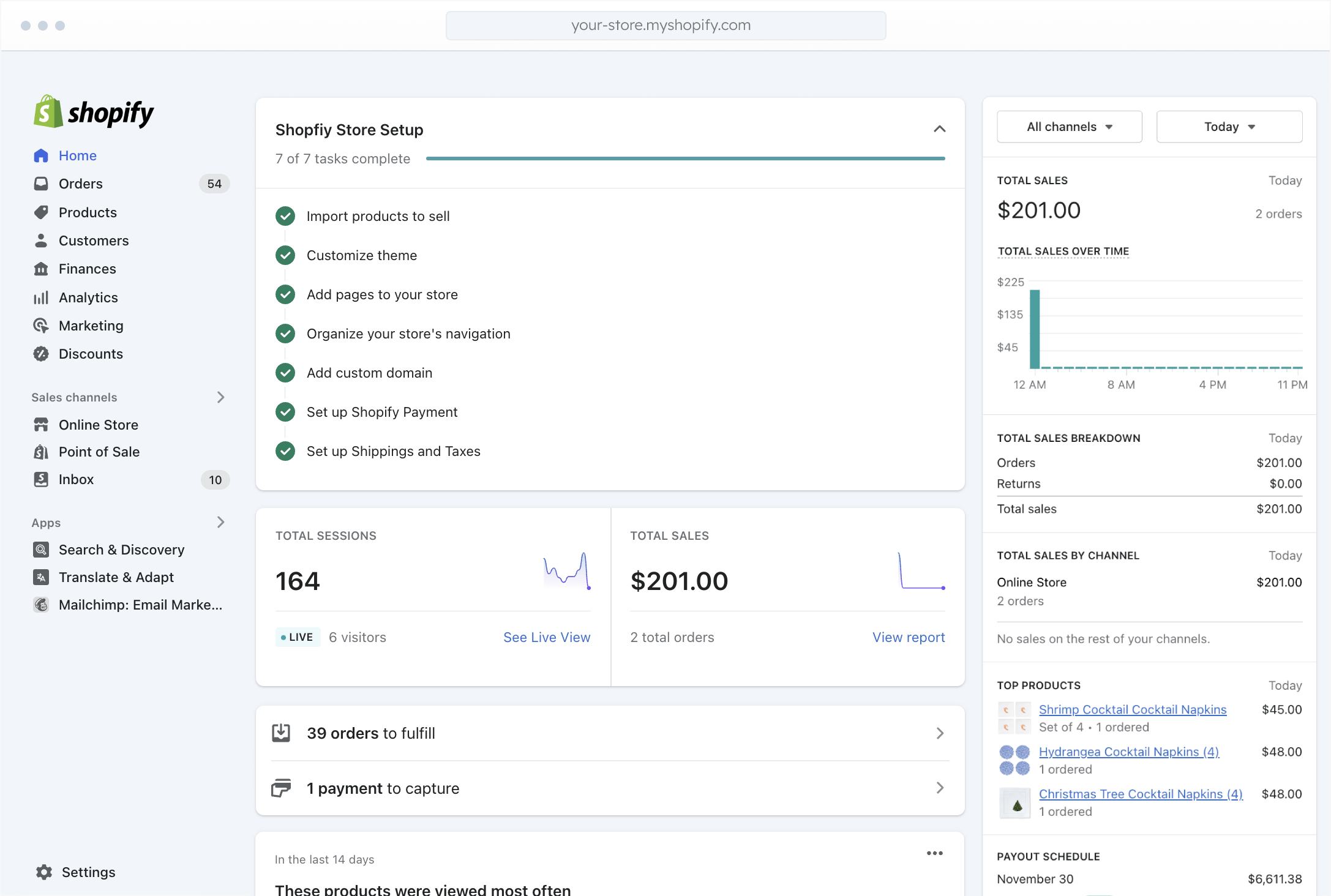Image resolution: width=1331 pixels, height=896 pixels.
Task: Open Products using the tag icon
Action: [x=41, y=212]
